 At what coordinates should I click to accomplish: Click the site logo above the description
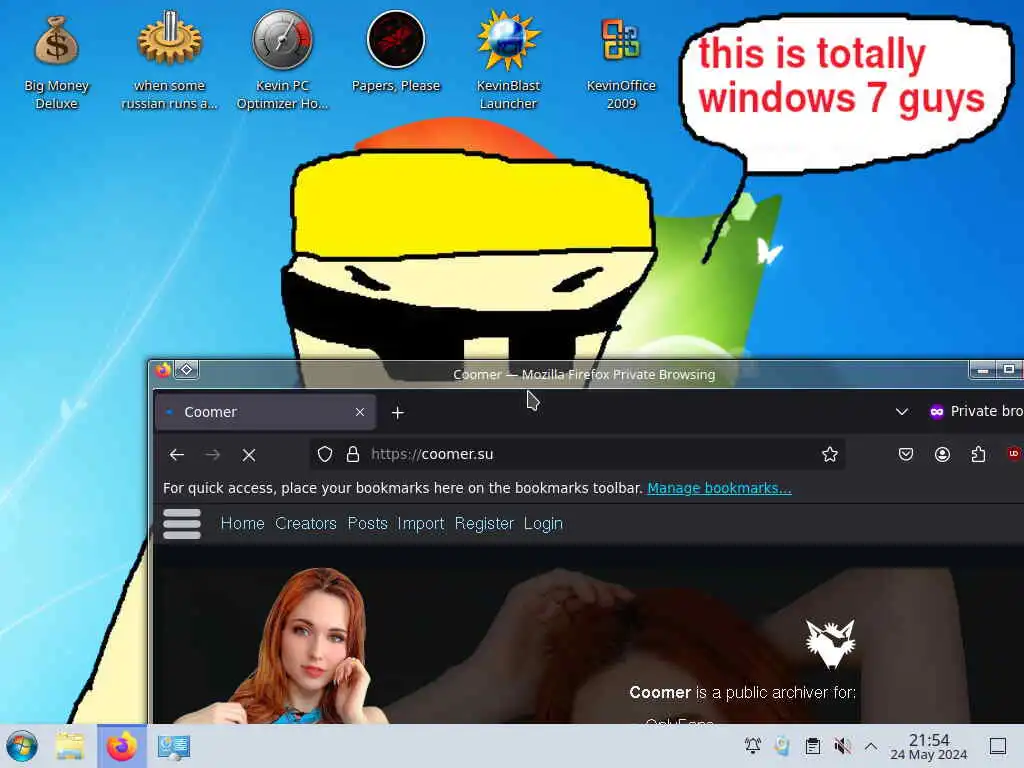click(830, 644)
